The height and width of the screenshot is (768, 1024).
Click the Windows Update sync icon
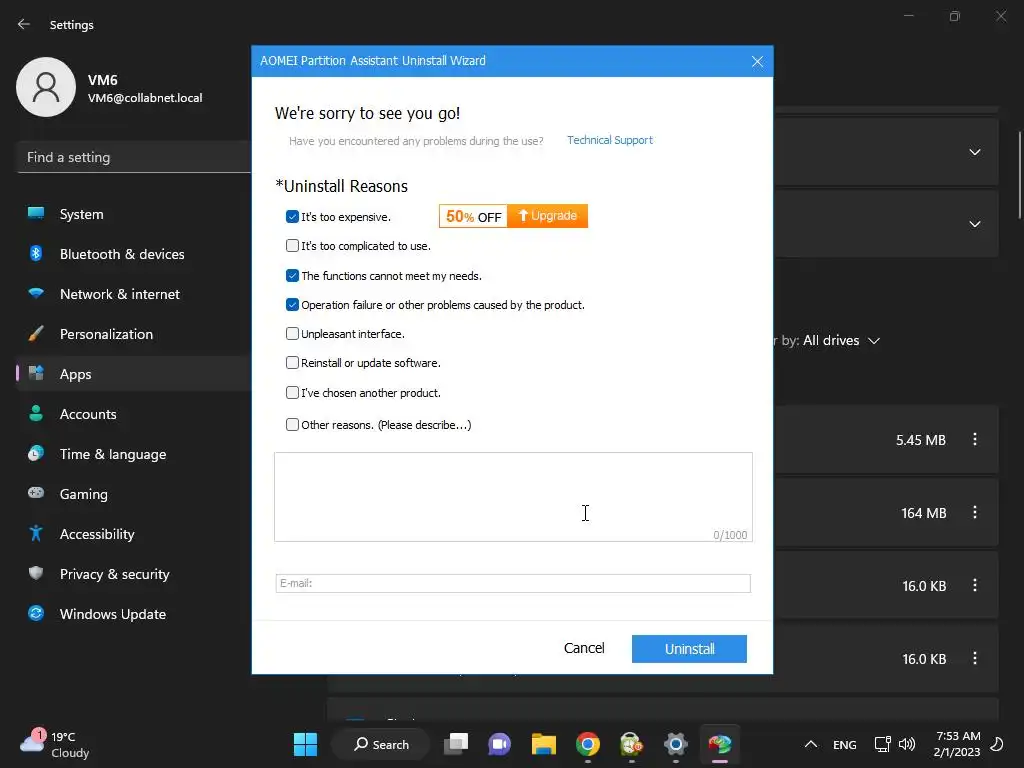pos(36,613)
